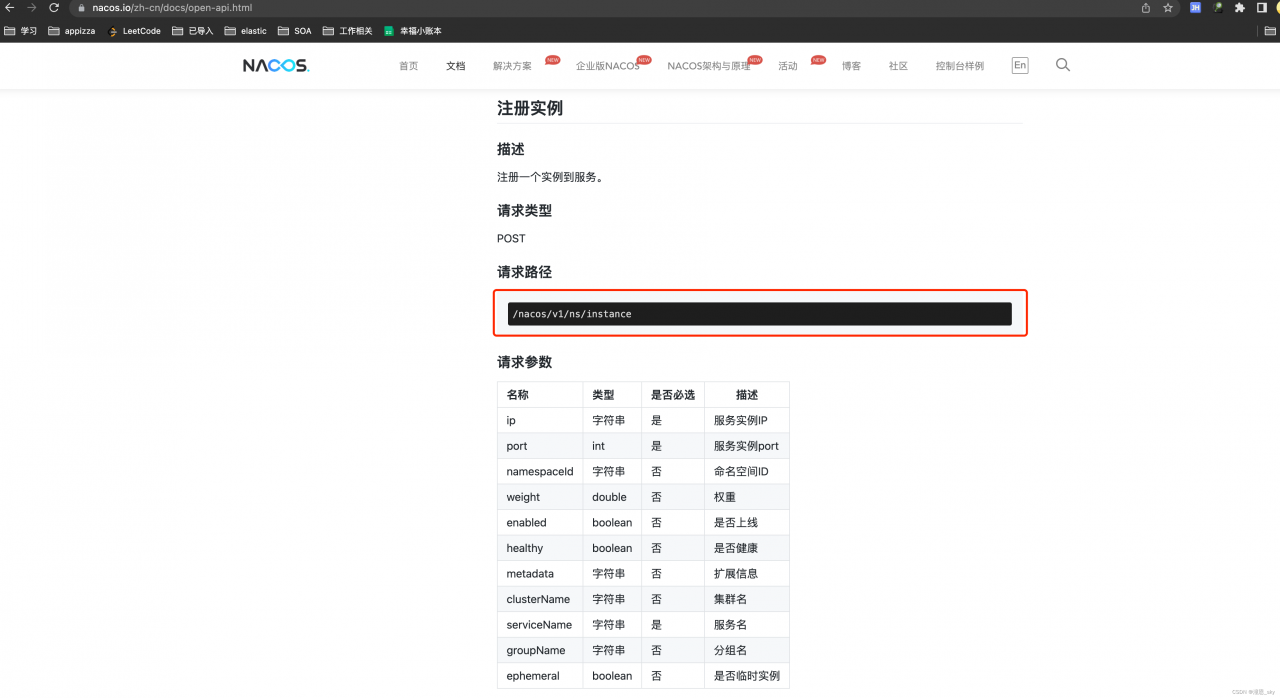
Task: Click the ephemeral parameter cell
Action: pyautogui.click(x=540, y=676)
